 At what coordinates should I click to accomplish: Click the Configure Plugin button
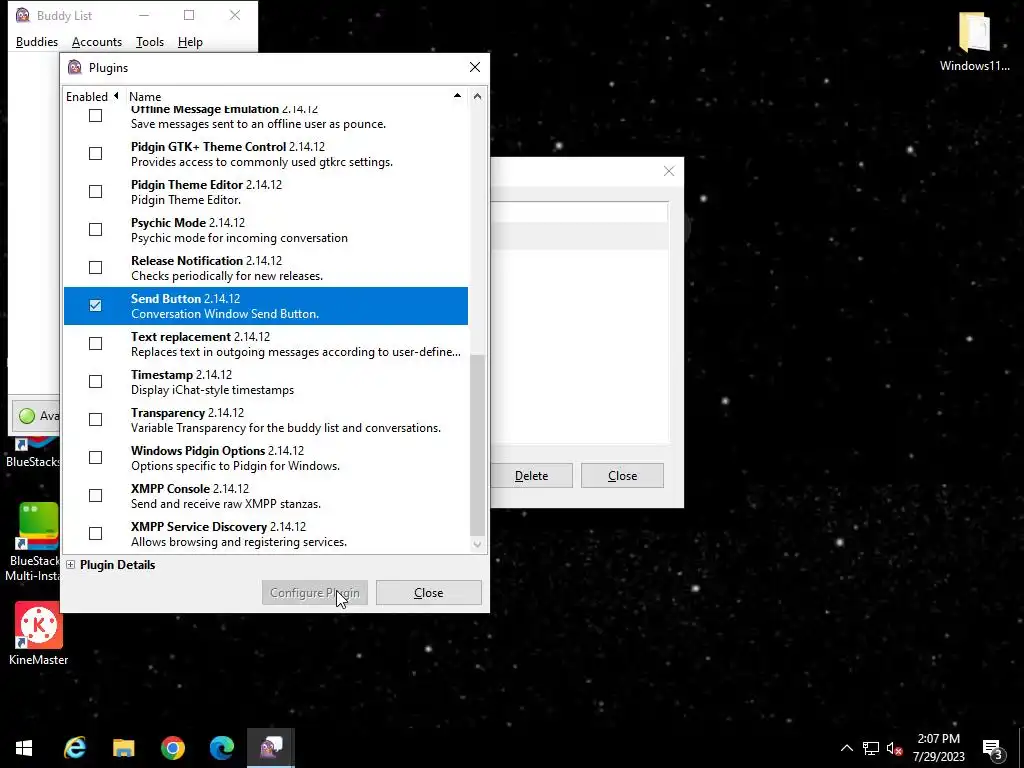coord(315,593)
